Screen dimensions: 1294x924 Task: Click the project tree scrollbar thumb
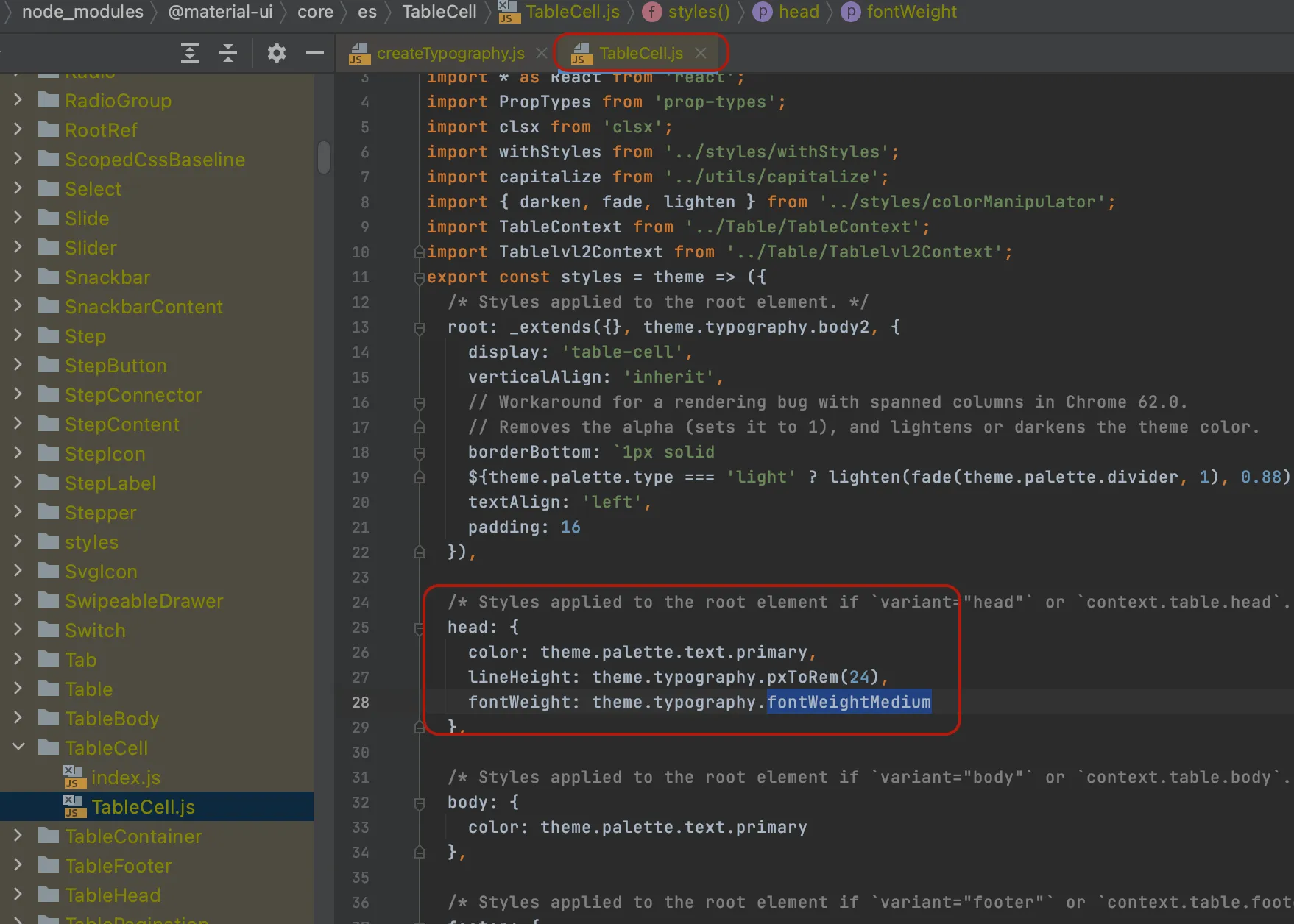pos(324,157)
